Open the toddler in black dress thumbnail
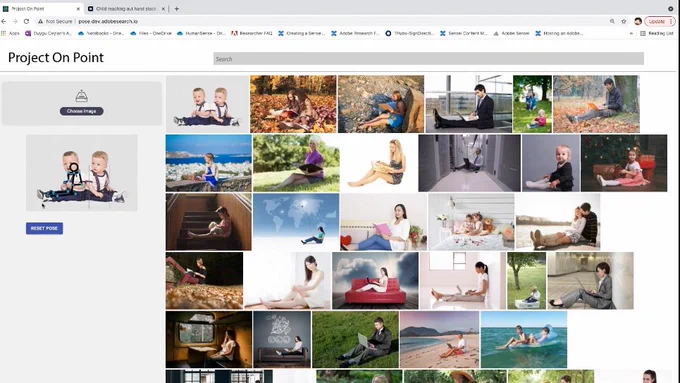Viewport: 680px width, 383px height. [x=551, y=163]
